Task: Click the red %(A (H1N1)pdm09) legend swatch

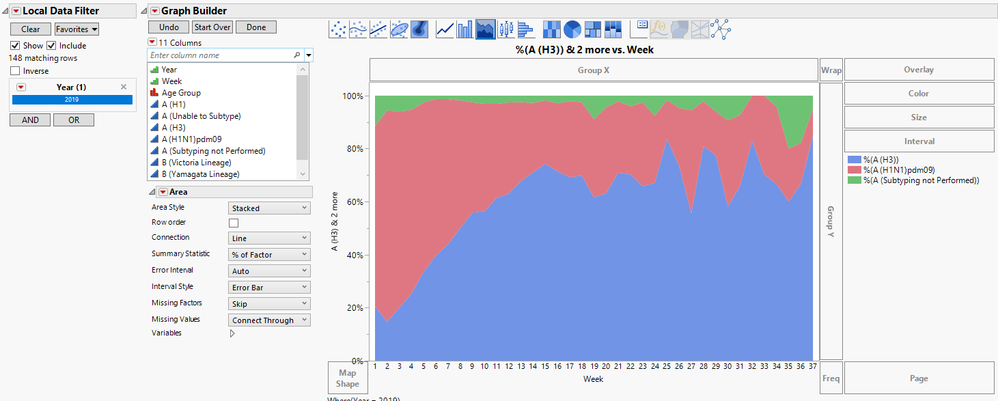Action: click(x=854, y=169)
